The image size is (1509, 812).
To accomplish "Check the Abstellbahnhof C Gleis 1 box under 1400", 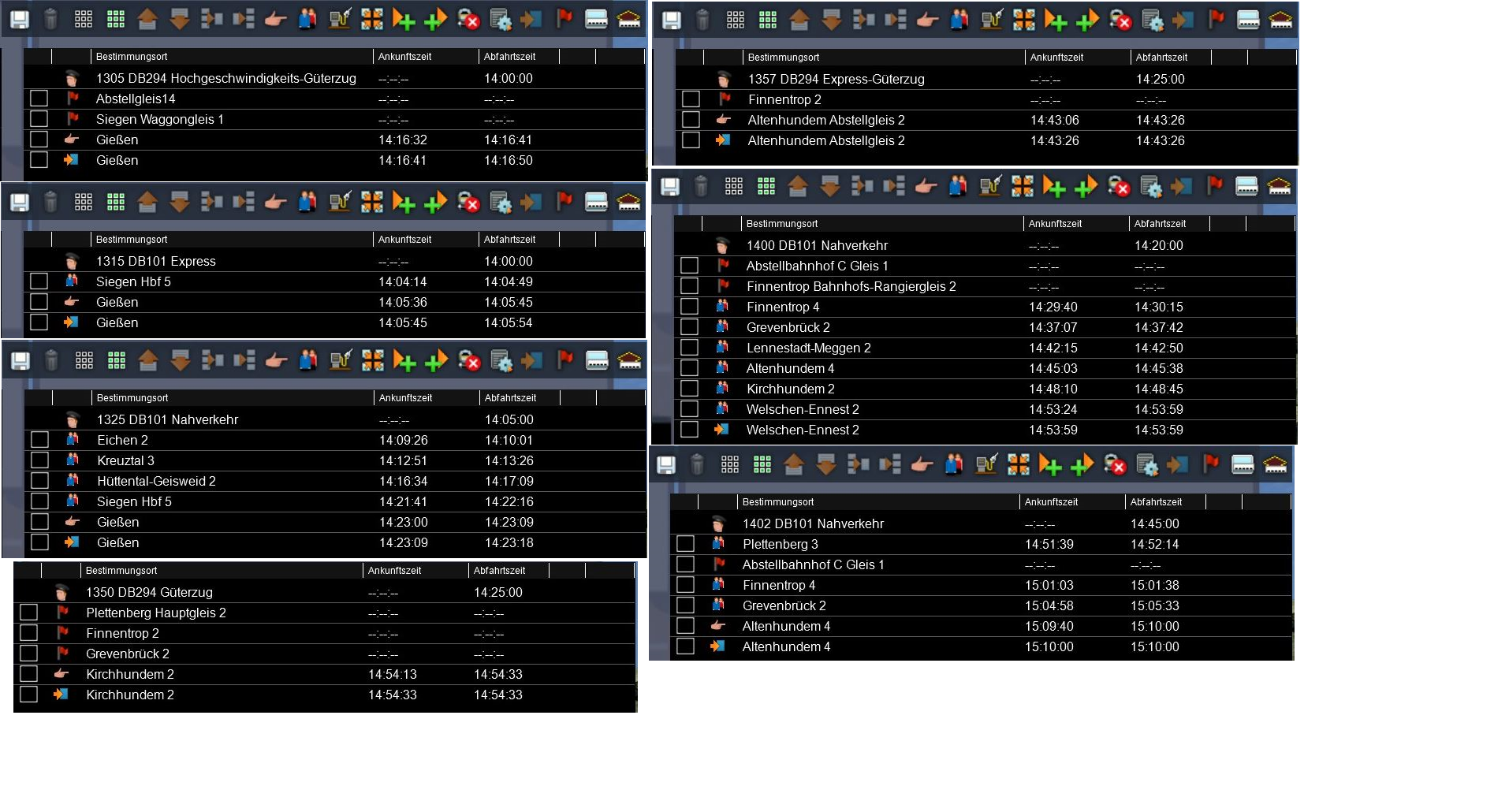I will (x=689, y=266).
